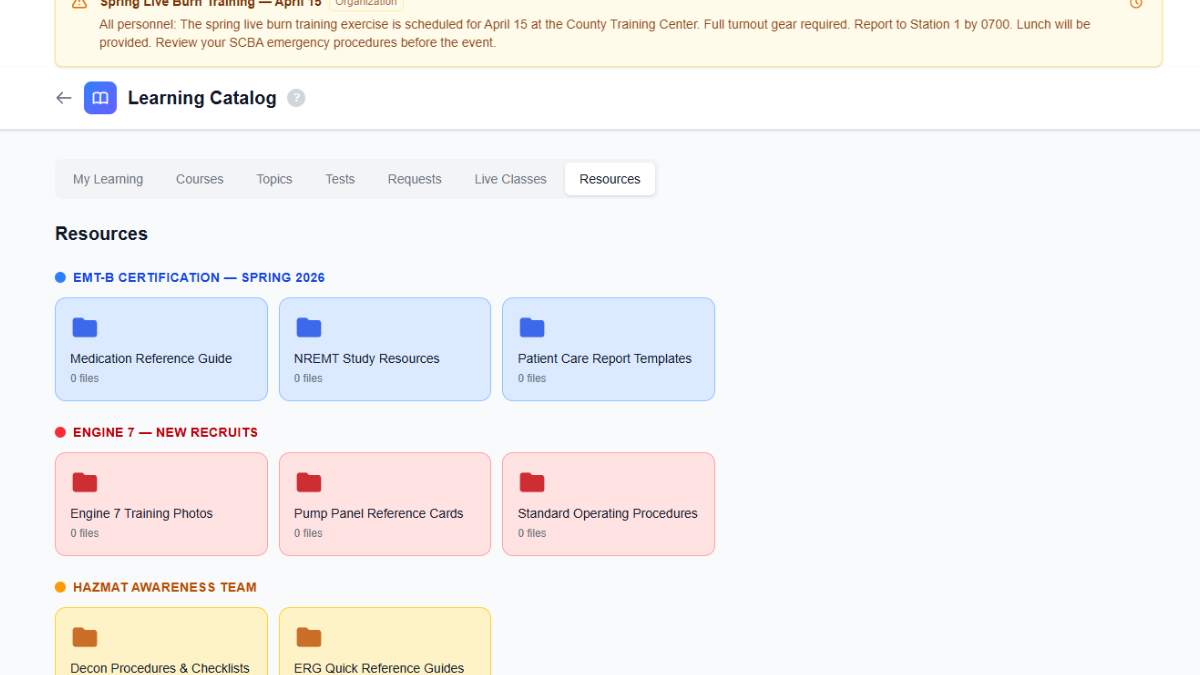Click "0 files" under Standard Operating Procedures
Viewport: 1200px width, 675px height.
coord(532,534)
